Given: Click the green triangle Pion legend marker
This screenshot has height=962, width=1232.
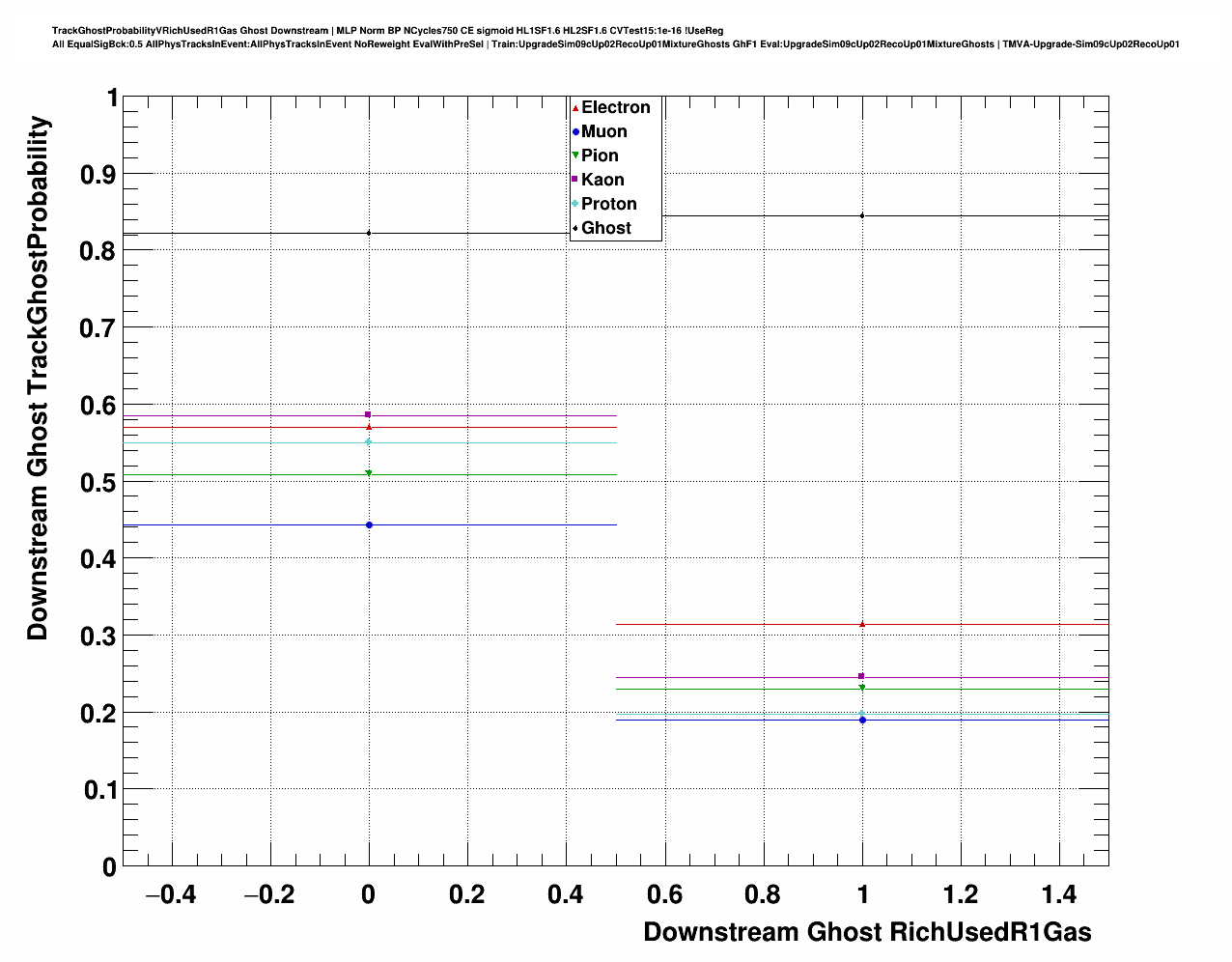Looking at the screenshot, I should coord(575,156).
